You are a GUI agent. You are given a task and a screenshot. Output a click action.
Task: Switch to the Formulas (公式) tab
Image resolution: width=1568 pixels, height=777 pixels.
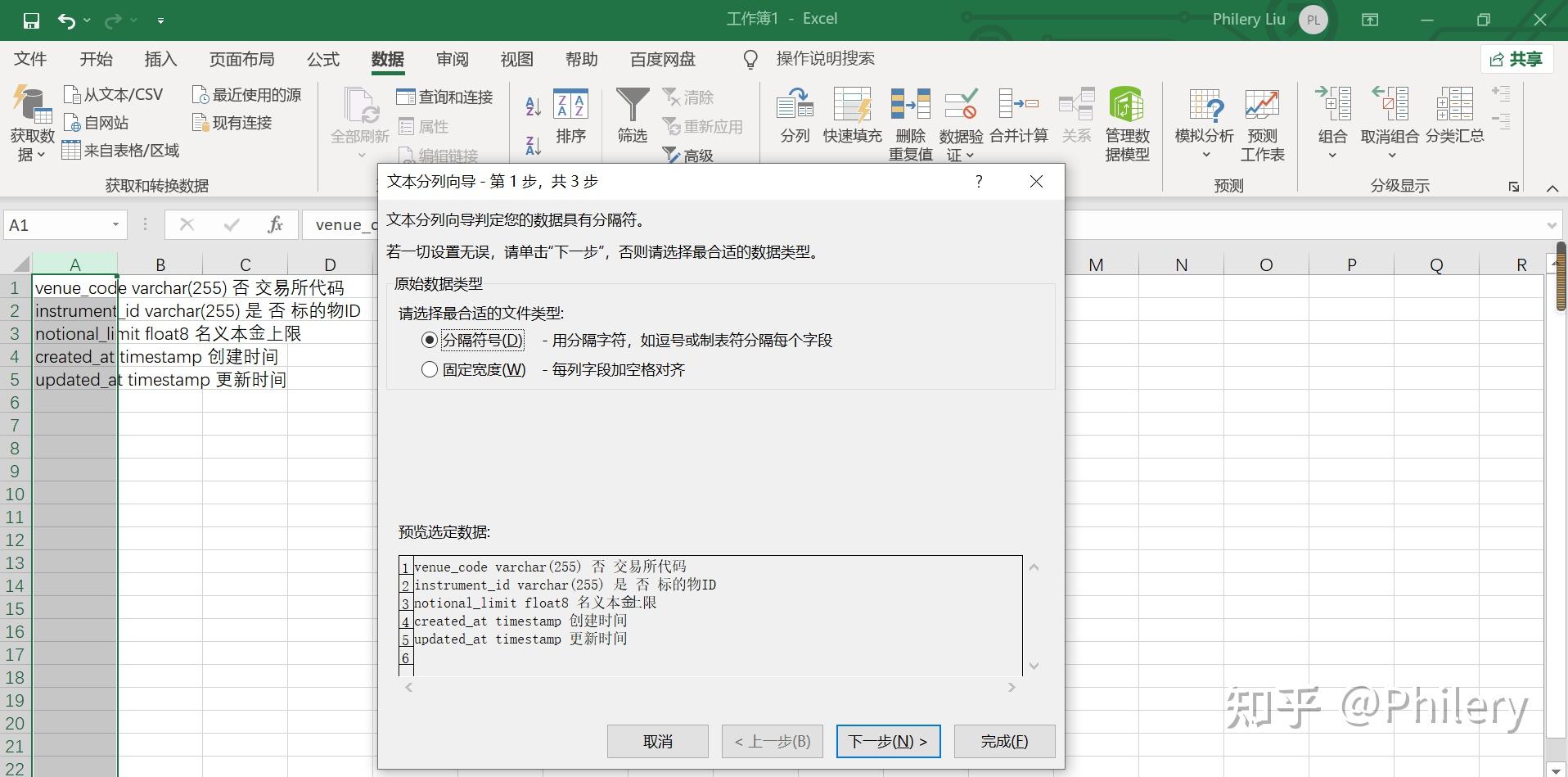tap(322, 59)
